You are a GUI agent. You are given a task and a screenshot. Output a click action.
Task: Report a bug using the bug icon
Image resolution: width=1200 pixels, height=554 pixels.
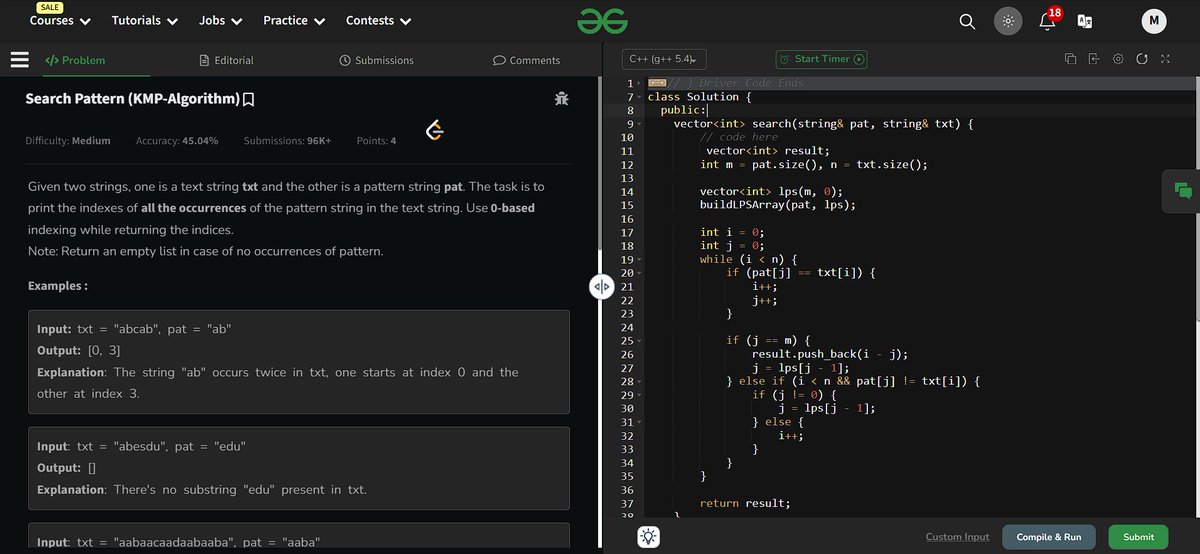(x=562, y=99)
